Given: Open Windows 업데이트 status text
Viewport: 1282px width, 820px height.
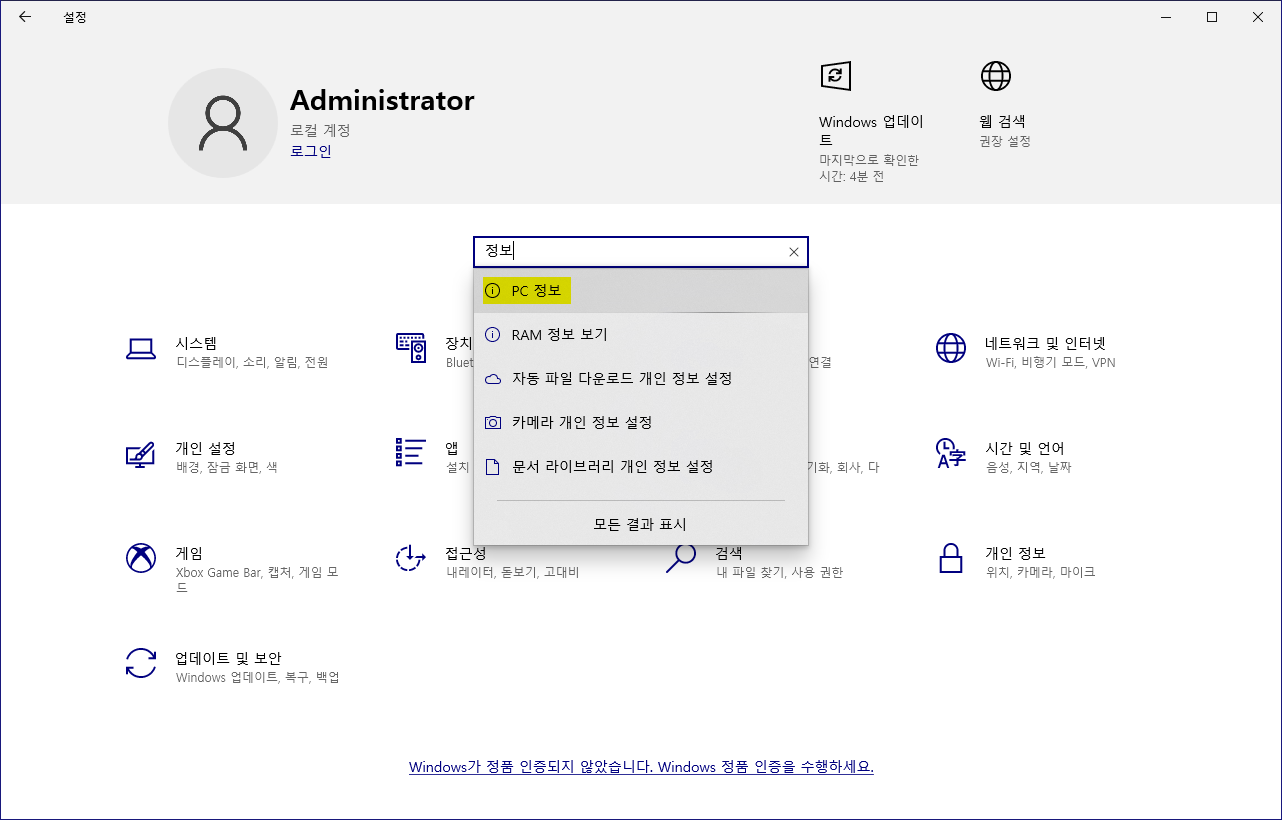Looking at the screenshot, I should (868, 168).
